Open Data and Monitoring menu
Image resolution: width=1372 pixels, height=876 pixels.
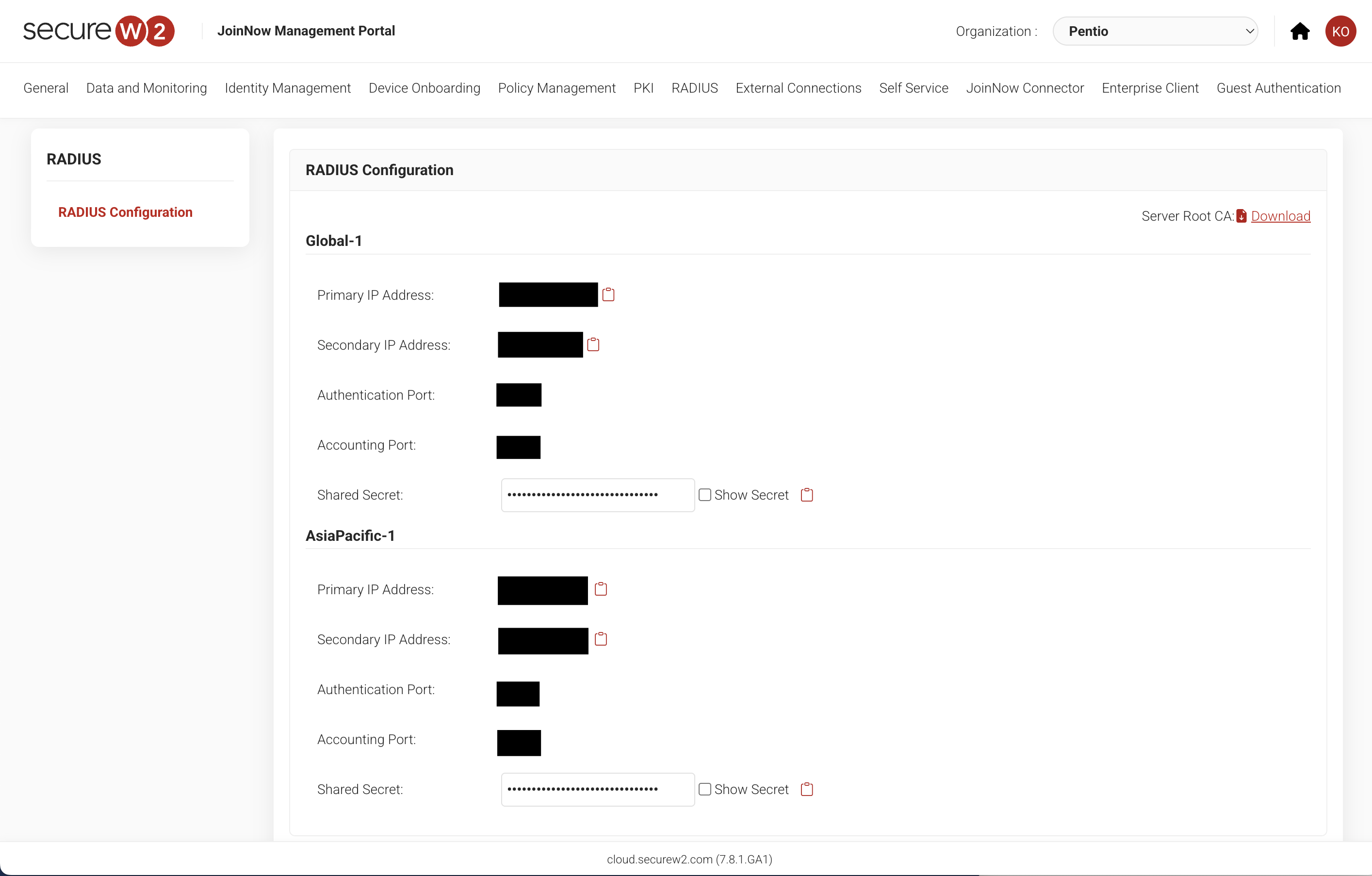click(x=147, y=88)
